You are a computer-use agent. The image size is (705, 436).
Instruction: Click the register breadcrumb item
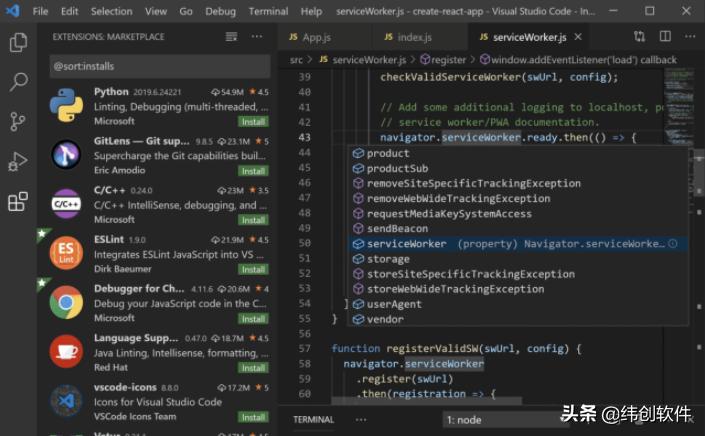click(448, 60)
